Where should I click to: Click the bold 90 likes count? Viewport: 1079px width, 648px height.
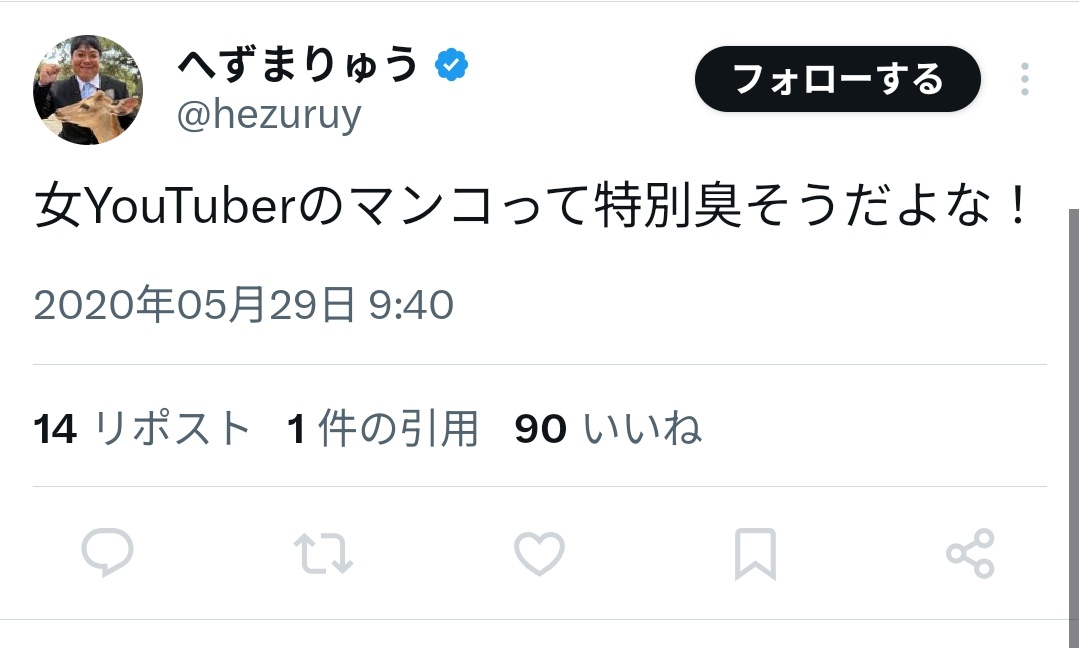pos(540,429)
